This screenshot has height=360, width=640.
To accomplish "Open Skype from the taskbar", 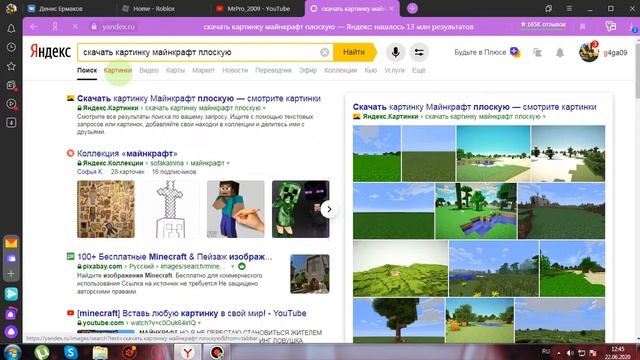I will click(71, 352).
